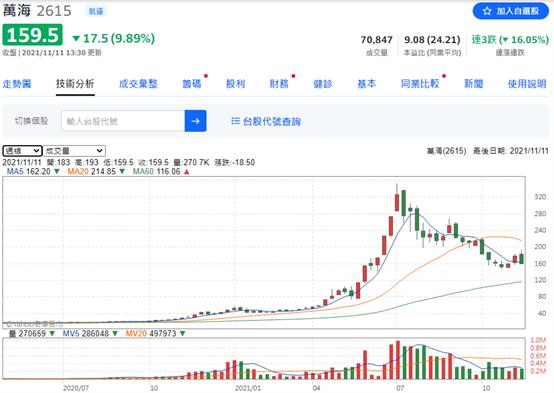This screenshot has height=393, width=554.
Task: Focus the stock code input field
Action: click(x=123, y=121)
